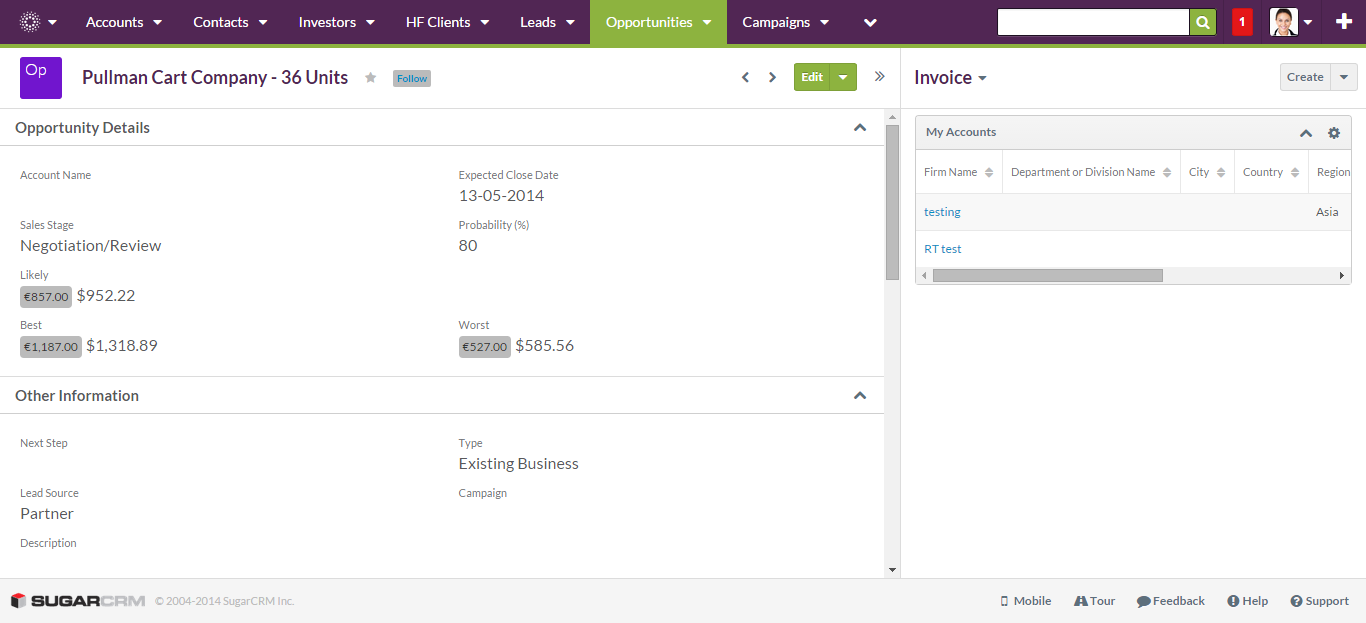
Task: Open the Investors module tab
Action: click(327, 22)
